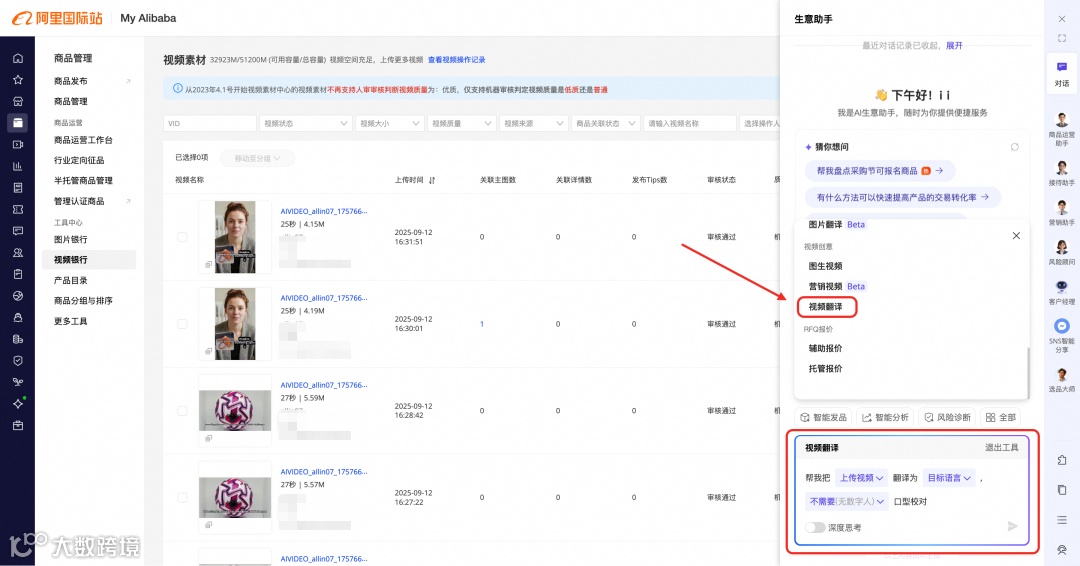Open the shop storefront icon in sidebar
This screenshot has height=566, width=1080.
pos(18,101)
